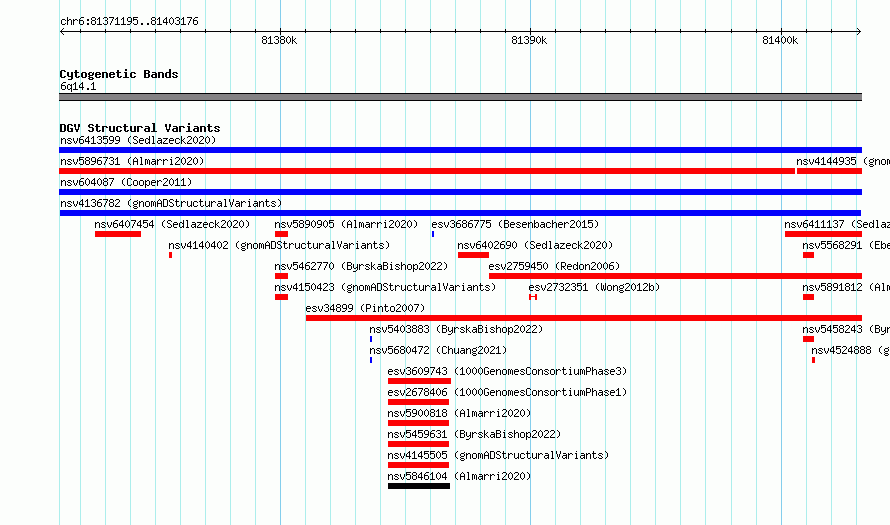Open nsv4150423 (gnomADStructuralVariants) label
Image resolution: width=890 pixels, height=525 pixels.
(x=385, y=287)
